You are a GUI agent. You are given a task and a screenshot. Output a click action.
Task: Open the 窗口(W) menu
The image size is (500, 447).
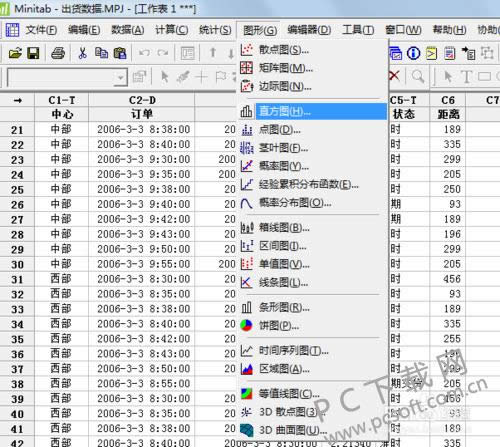click(x=403, y=30)
